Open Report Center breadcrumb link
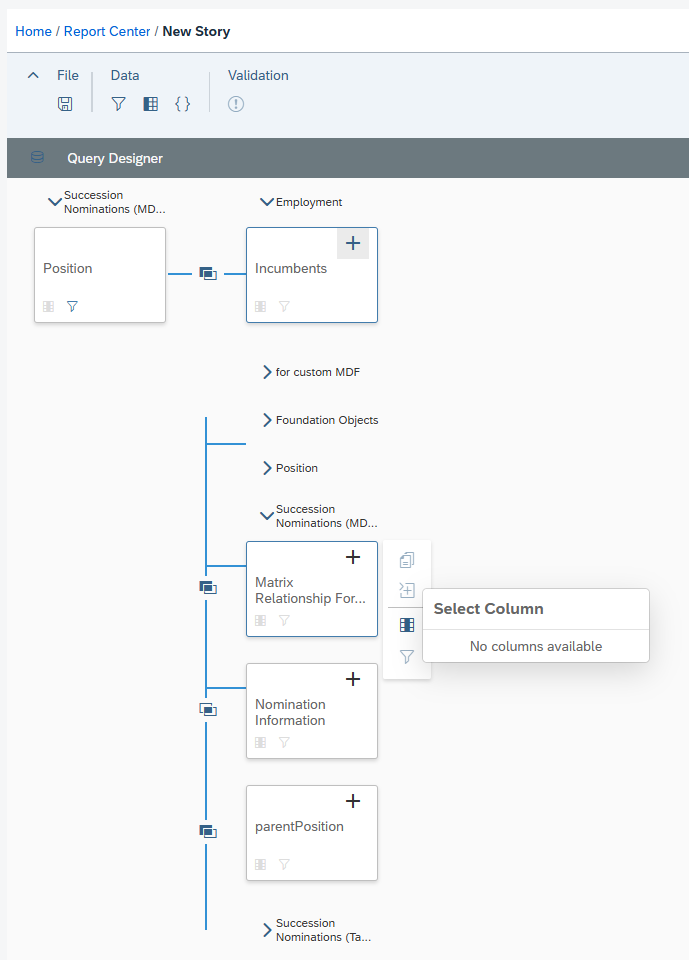 coord(107,31)
